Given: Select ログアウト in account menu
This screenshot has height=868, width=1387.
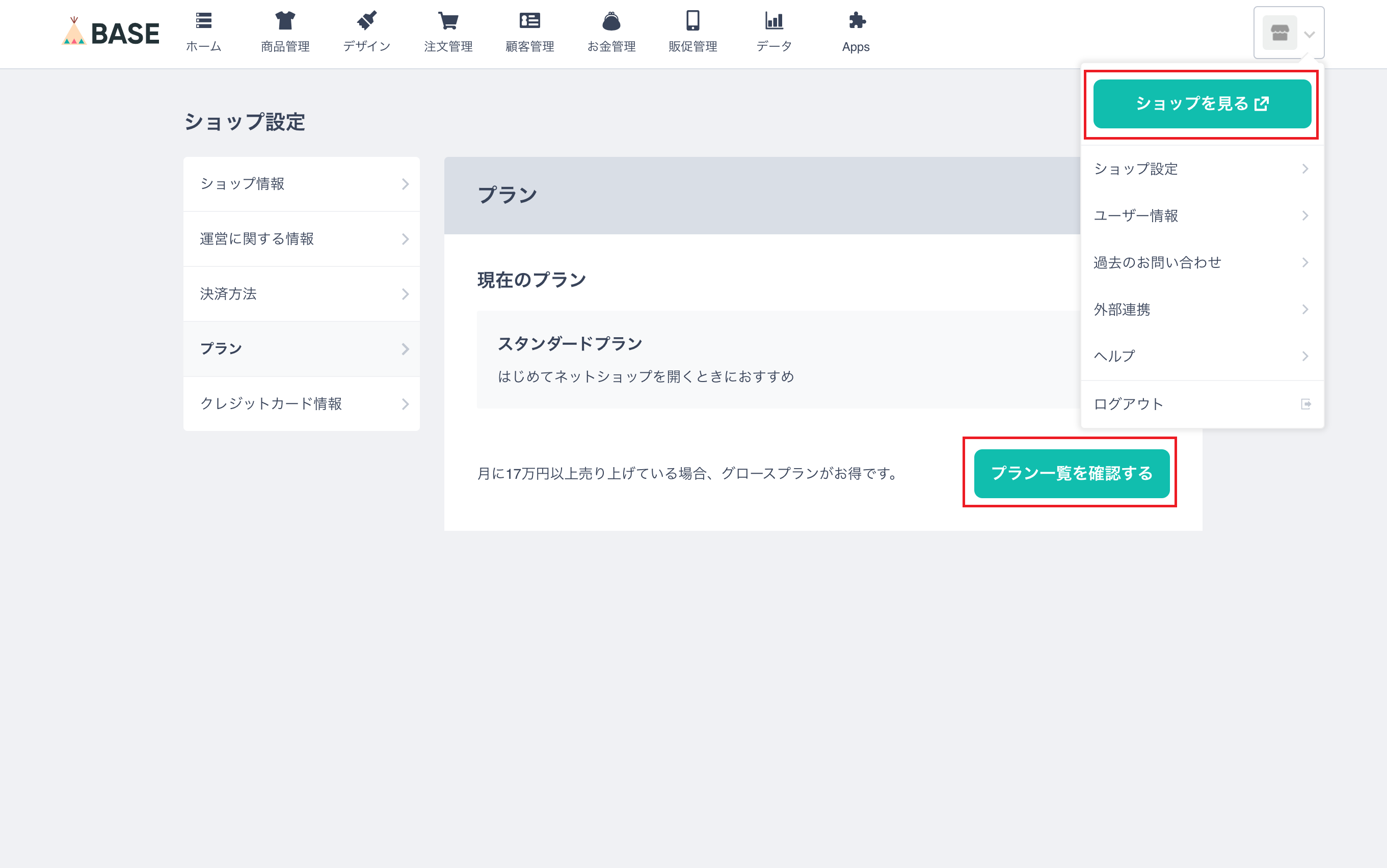Looking at the screenshot, I should tap(1202, 404).
